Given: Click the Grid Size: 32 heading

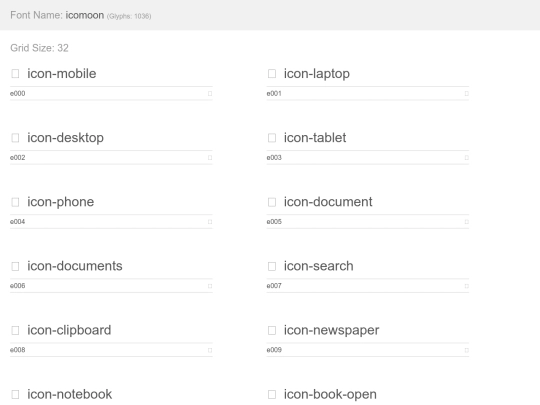Looking at the screenshot, I should (39, 48).
